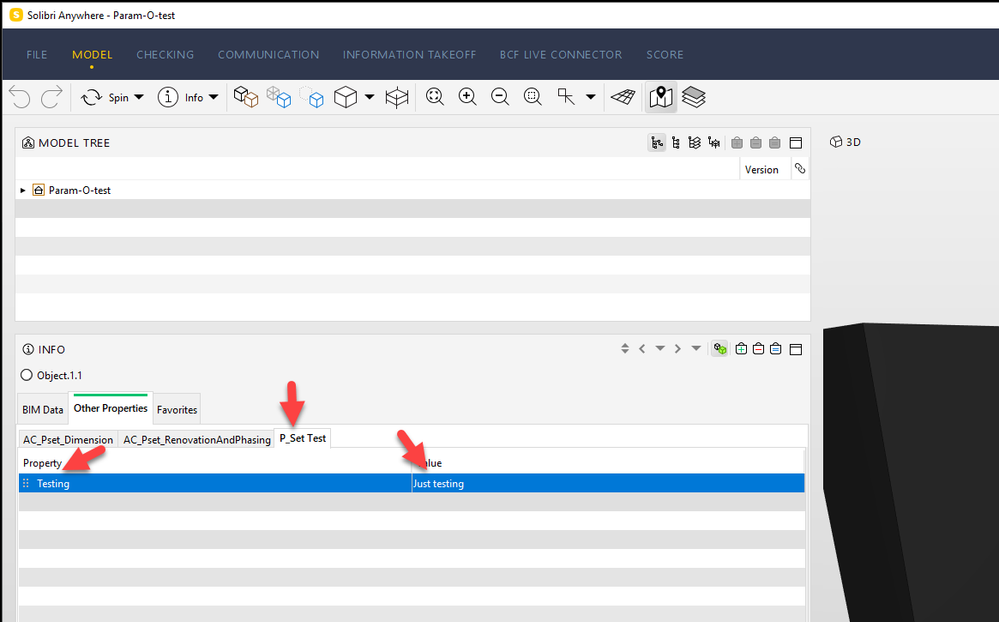Toggle the map with location pin button
This screenshot has height=622, width=999.
(661, 98)
